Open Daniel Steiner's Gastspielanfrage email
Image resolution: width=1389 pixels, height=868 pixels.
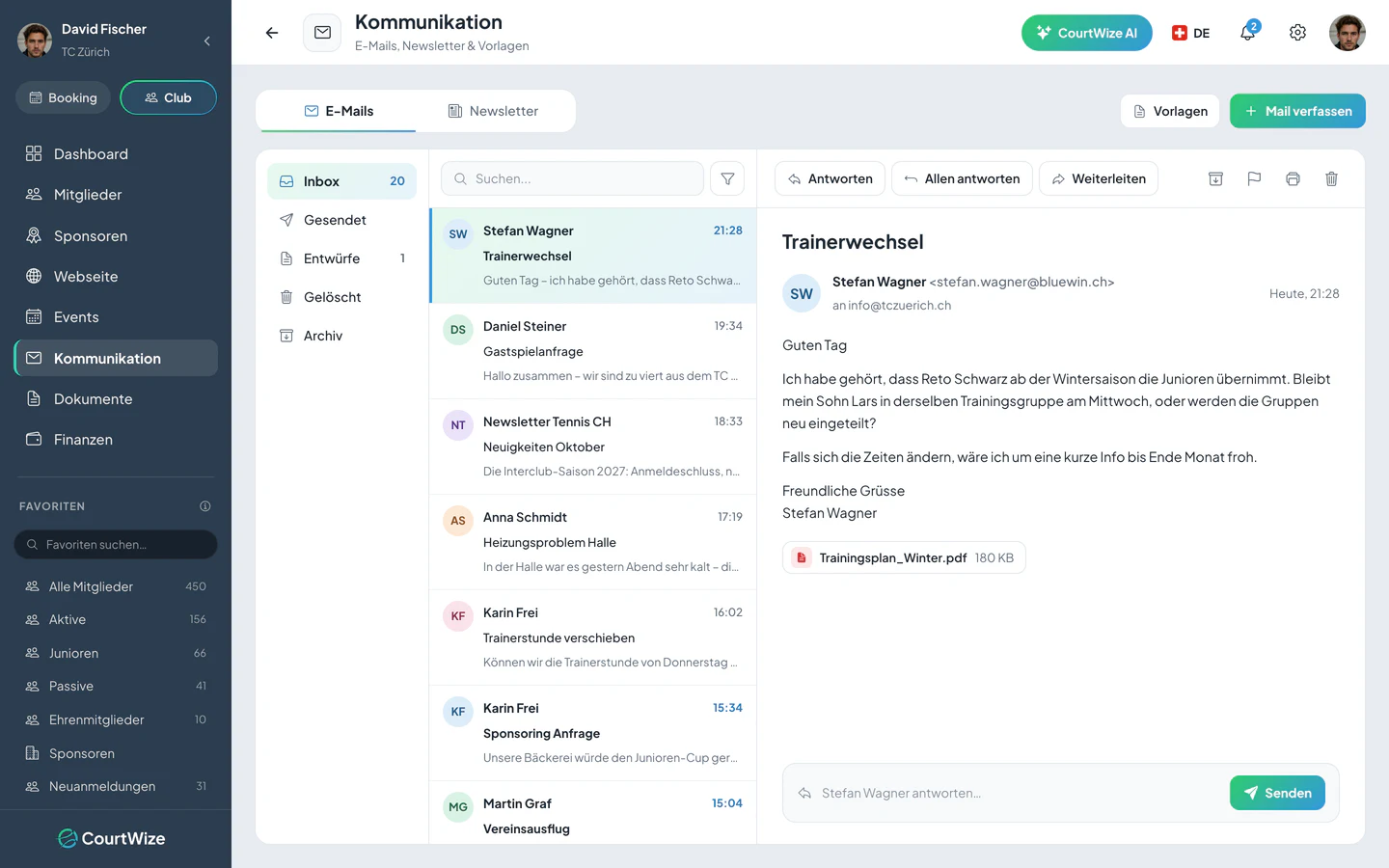tap(593, 351)
